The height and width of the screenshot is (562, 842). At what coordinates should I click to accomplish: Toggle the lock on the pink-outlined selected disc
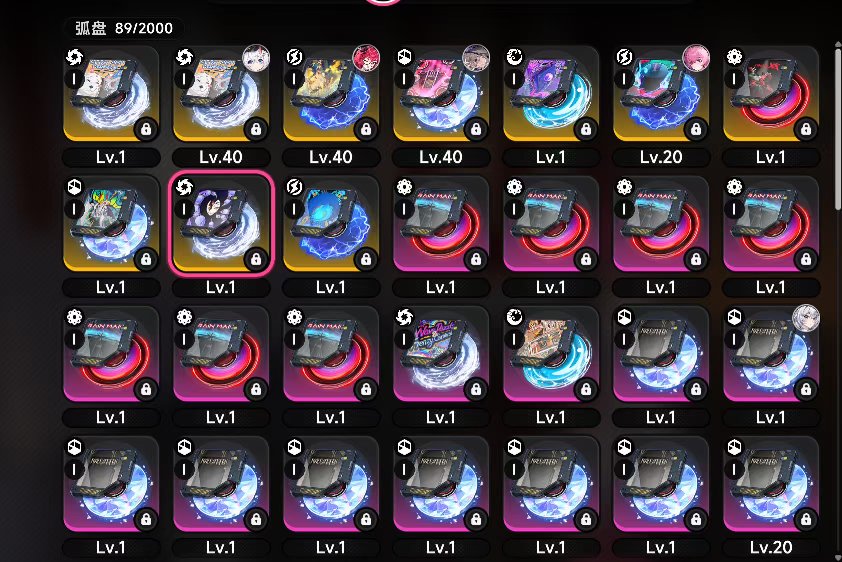(256, 259)
